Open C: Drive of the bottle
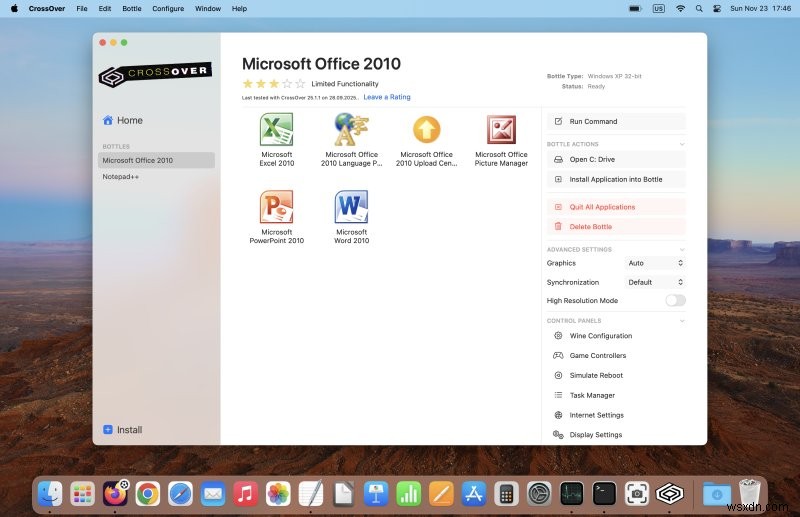The width and height of the screenshot is (800, 517). [x=616, y=159]
